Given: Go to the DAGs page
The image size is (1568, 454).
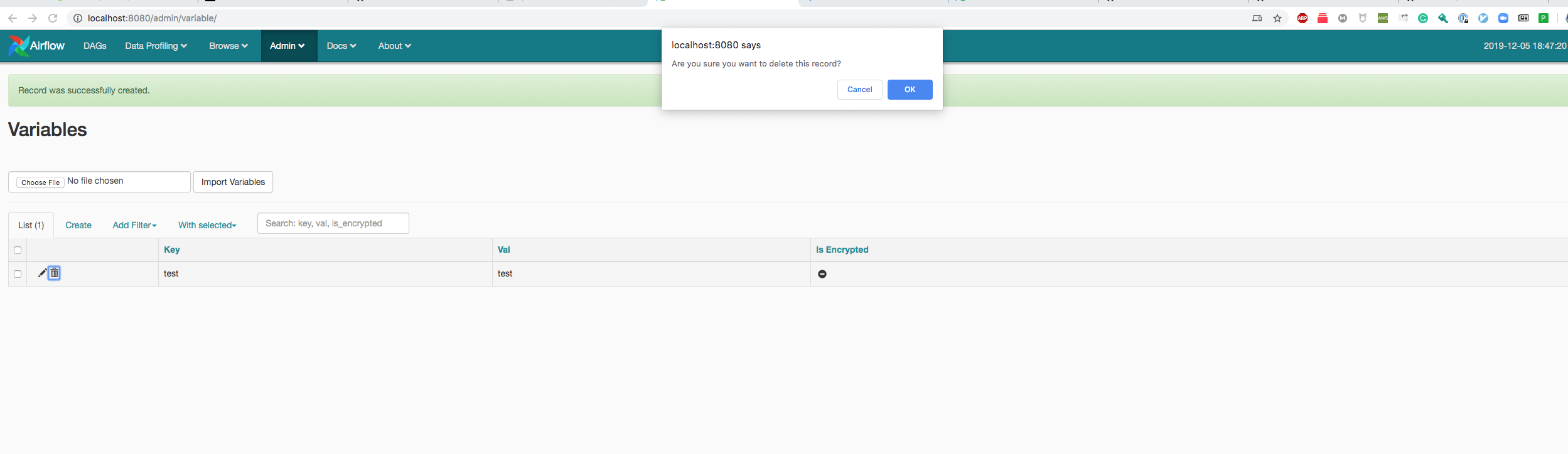Looking at the screenshot, I should point(95,46).
